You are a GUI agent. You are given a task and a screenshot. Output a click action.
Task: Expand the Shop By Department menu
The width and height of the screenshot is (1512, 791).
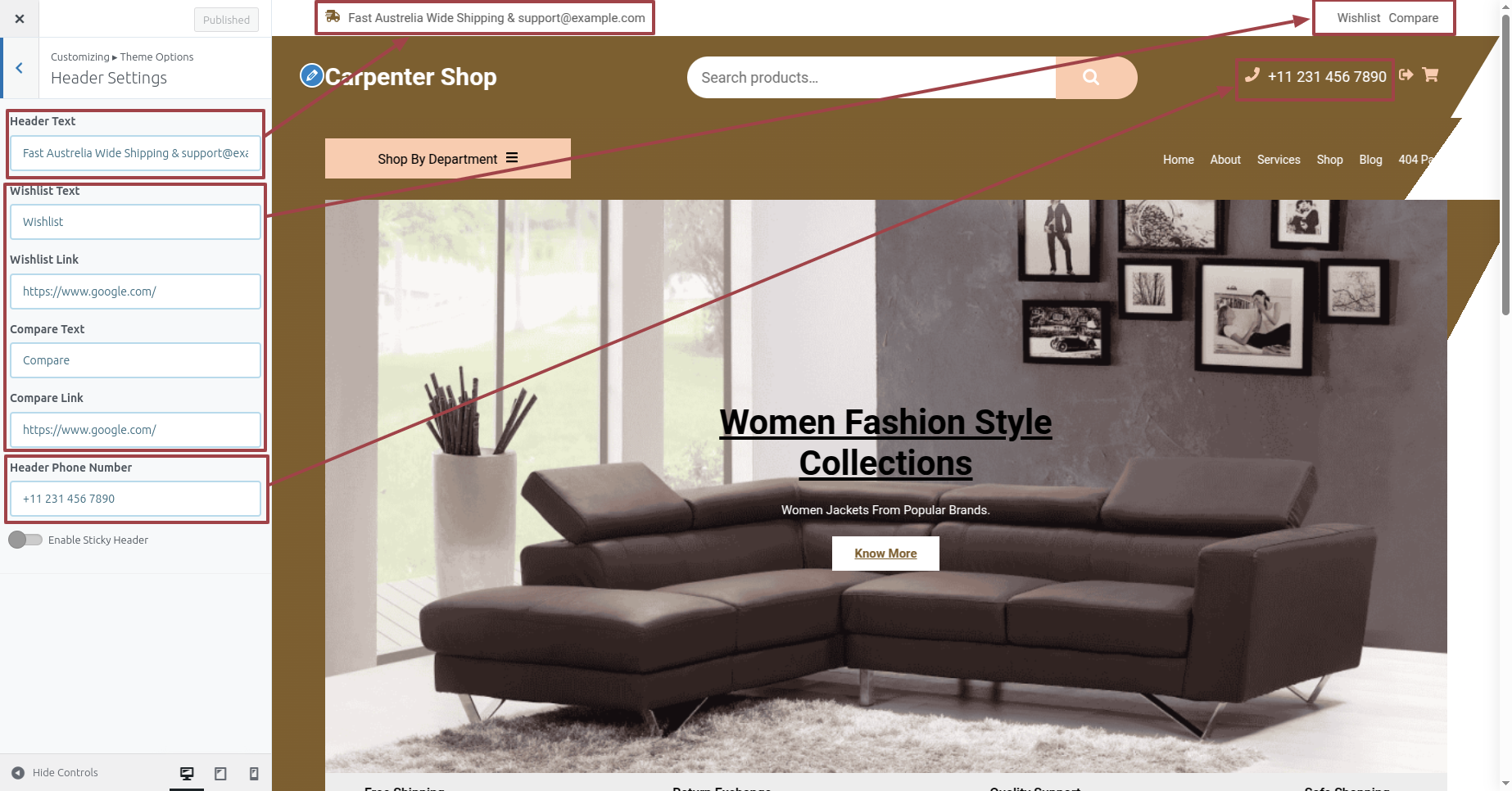tap(448, 159)
